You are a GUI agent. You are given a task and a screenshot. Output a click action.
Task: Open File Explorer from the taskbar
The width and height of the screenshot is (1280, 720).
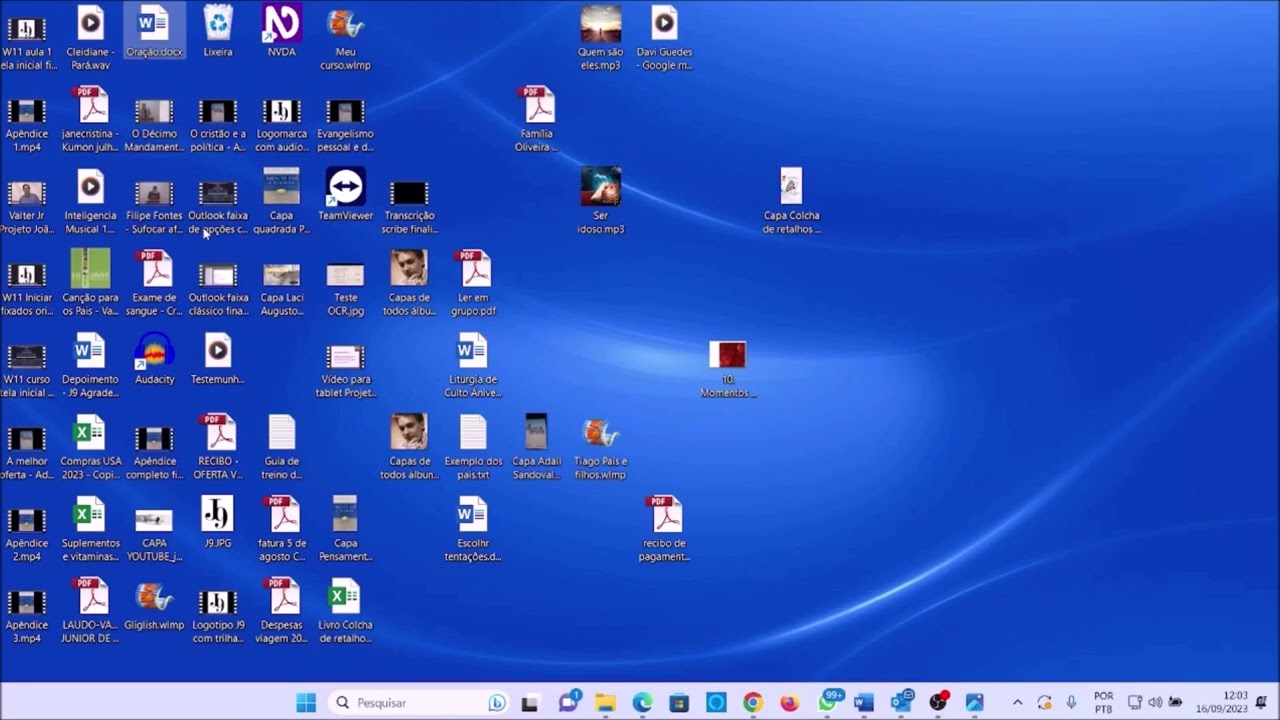[x=605, y=702]
